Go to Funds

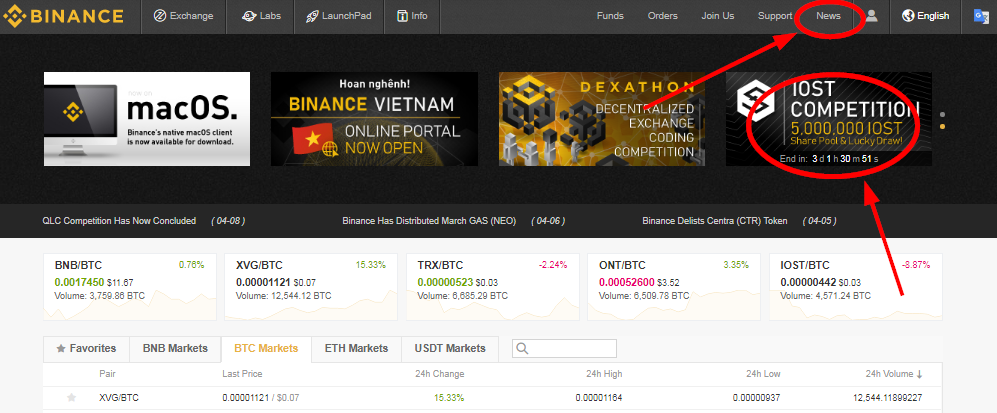[x=610, y=16]
